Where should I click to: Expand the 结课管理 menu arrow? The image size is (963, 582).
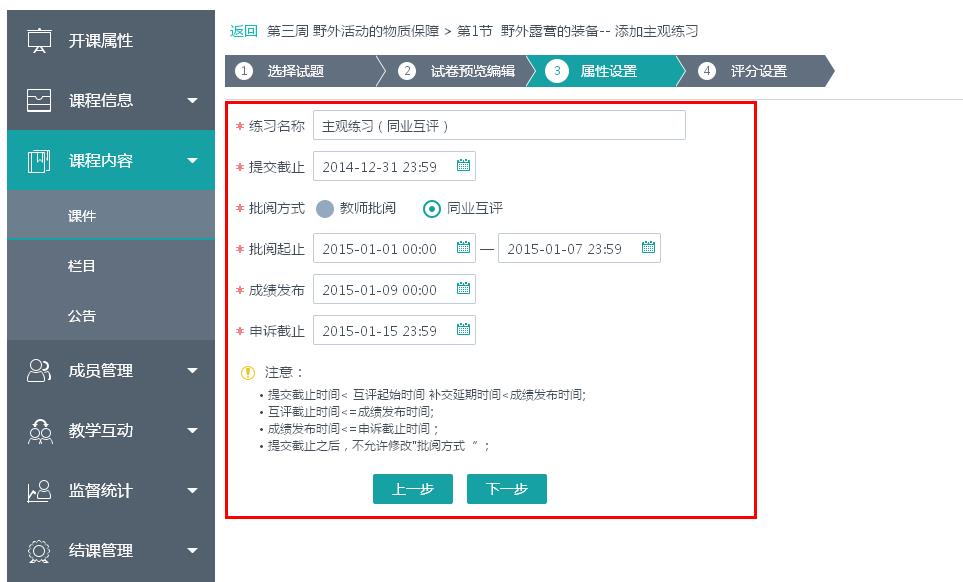coord(193,551)
